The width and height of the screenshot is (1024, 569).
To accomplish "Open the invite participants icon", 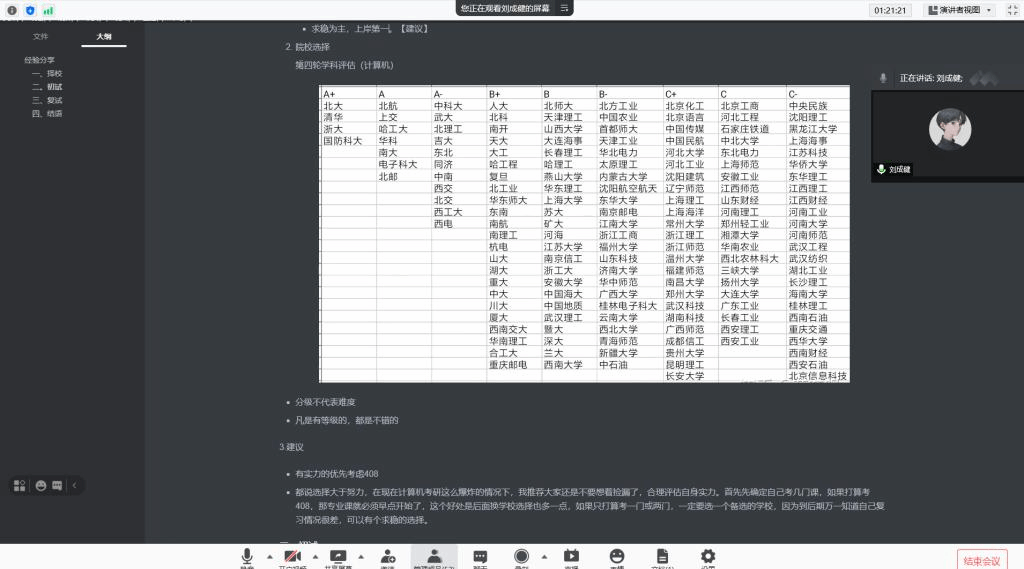I will point(387,556).
